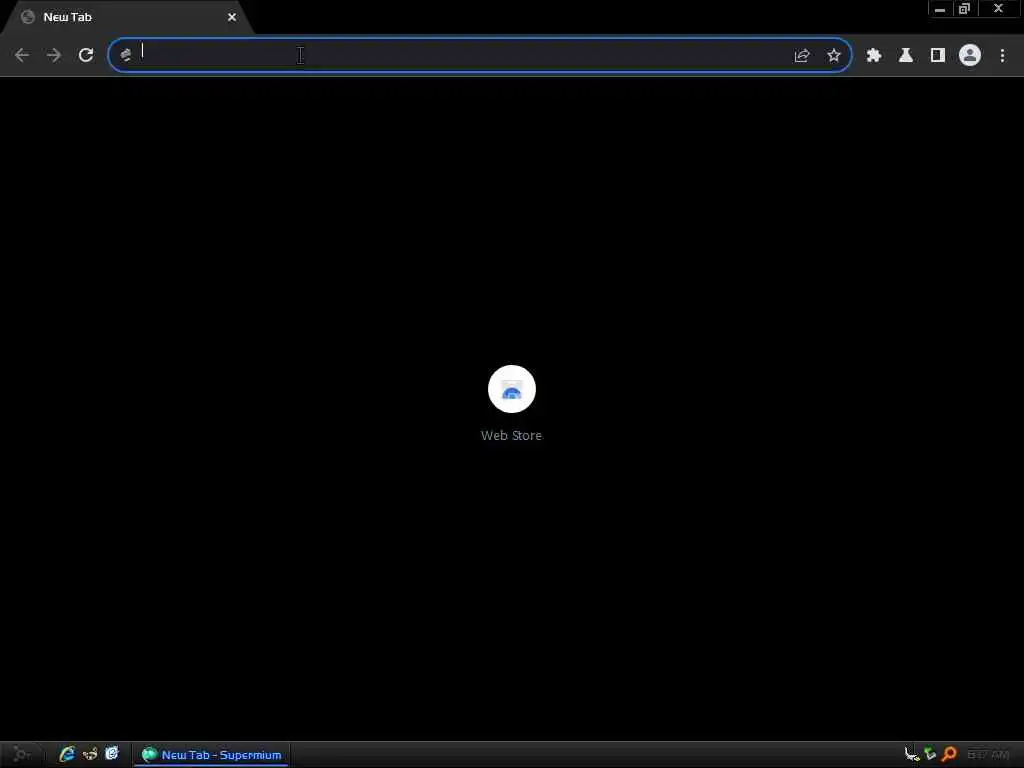Click the network tray icon
The image size is (1024, 768).
click(x=912, y=754)
